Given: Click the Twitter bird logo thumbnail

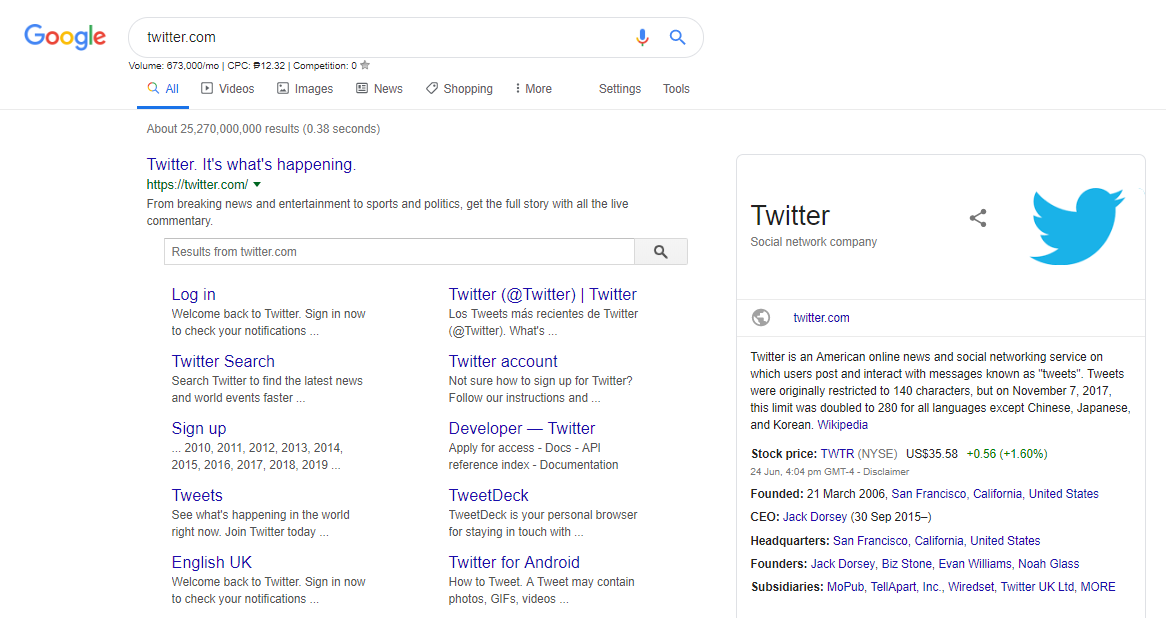Looking at the screenshot, I should [1077, 226].
